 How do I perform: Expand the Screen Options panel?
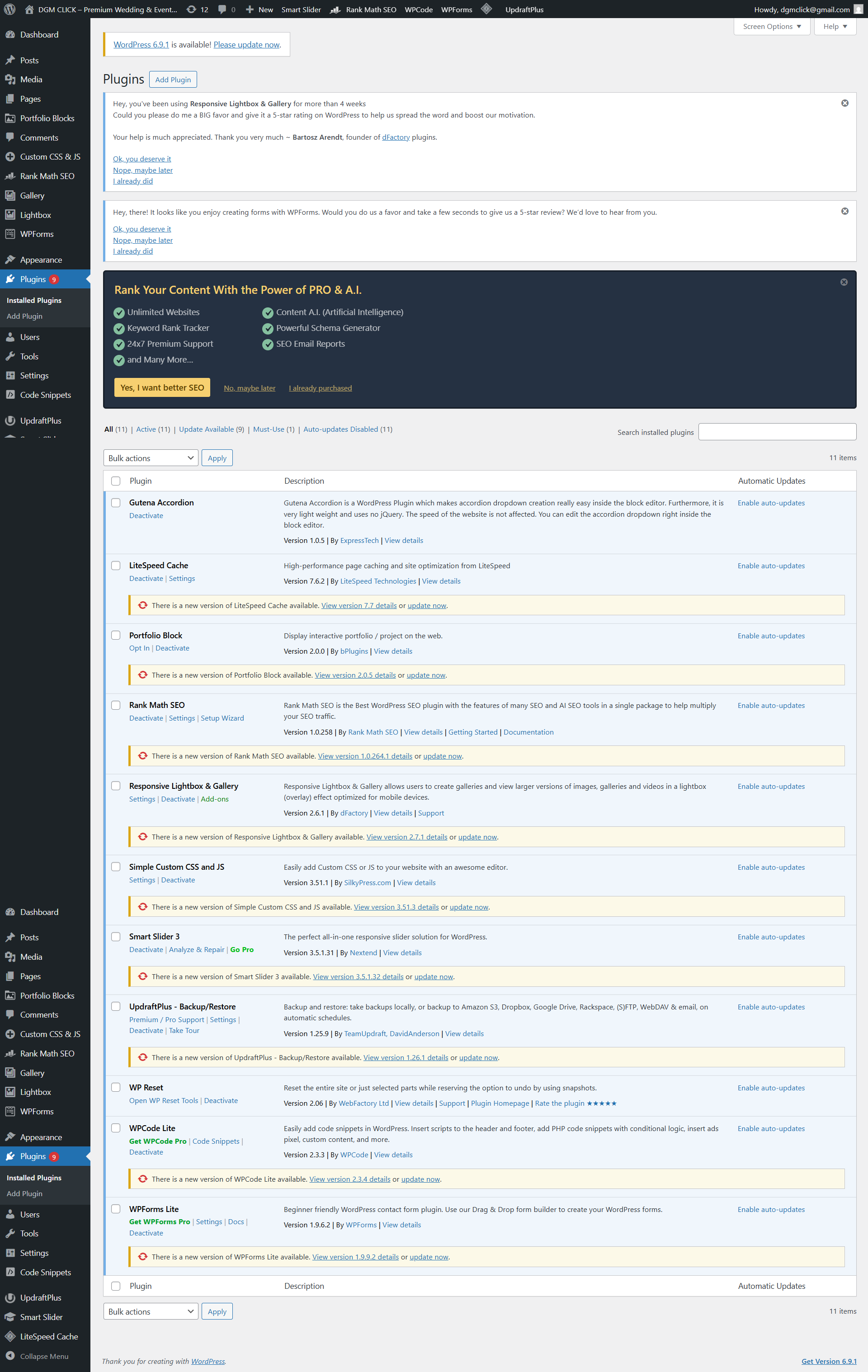pyautogui.click(x=771, y=26)
